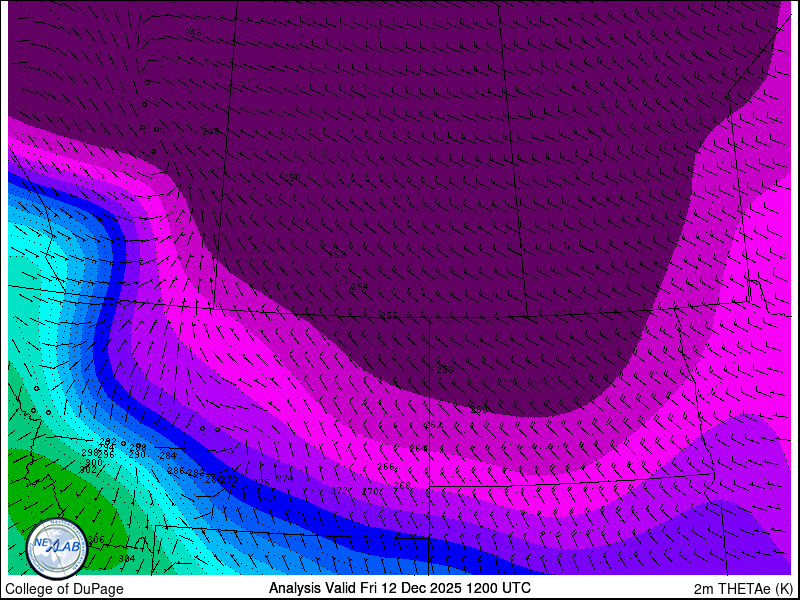Click the 264 contour label

[x=418, y=448]
